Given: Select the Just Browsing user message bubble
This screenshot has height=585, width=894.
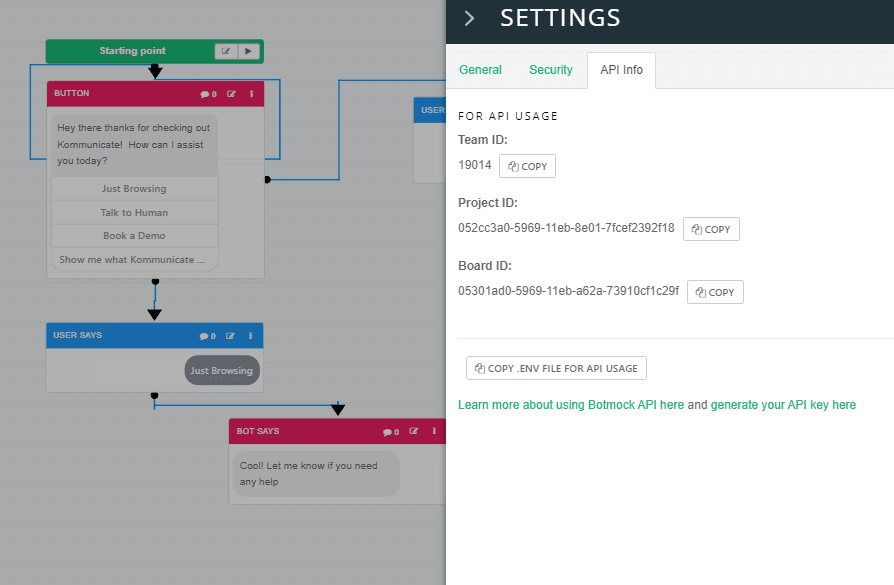Looking at the screenshot, I should (x=222, y=371).
